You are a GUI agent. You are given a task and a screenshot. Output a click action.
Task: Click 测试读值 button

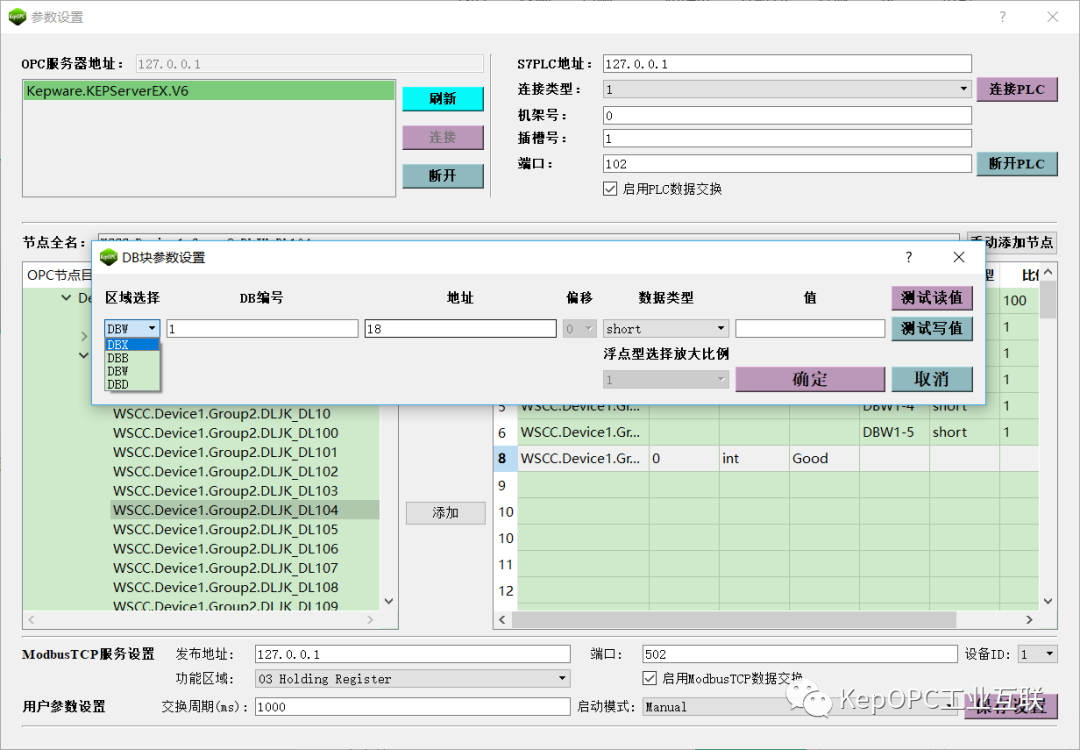coord(932,298)
